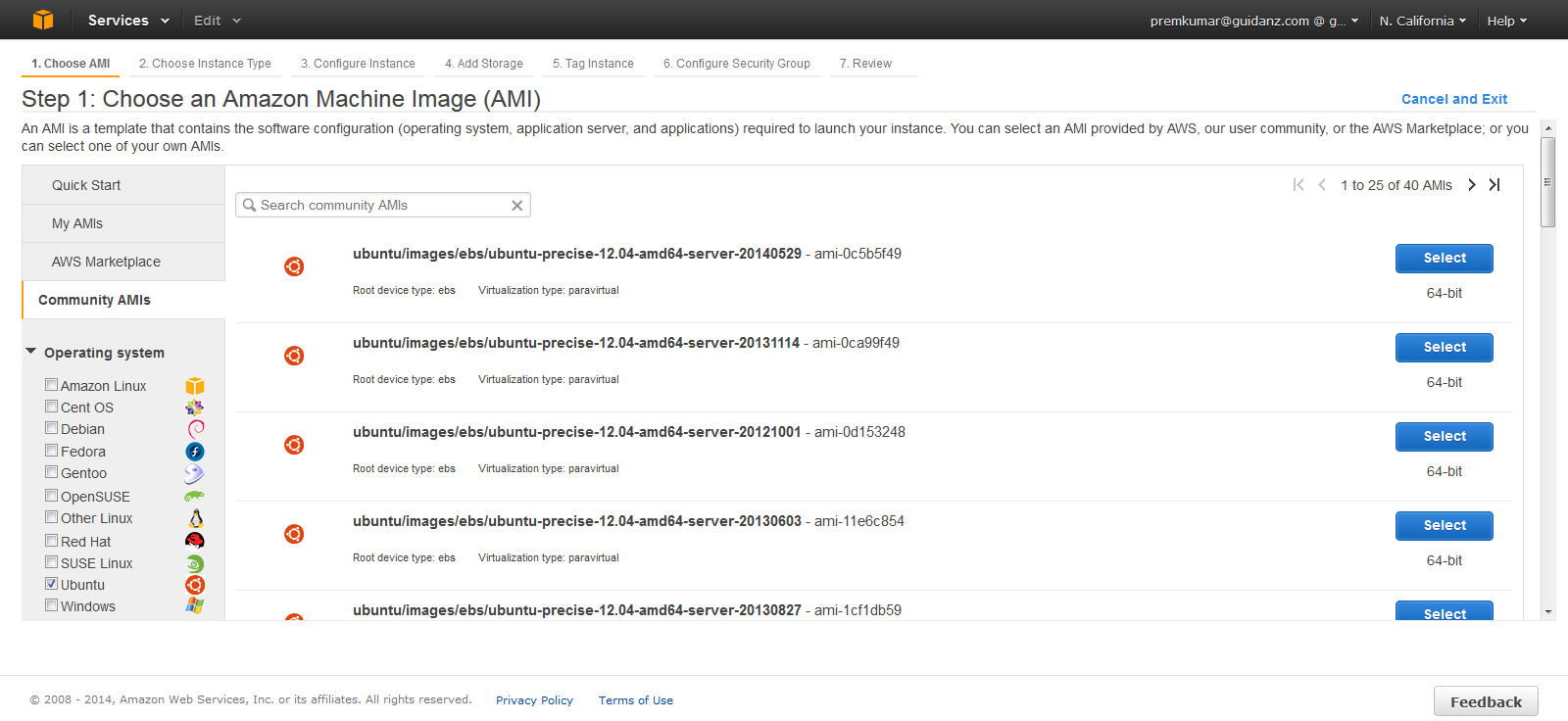Click the Search community AMIs field
1568x721 pixels.
382,205
